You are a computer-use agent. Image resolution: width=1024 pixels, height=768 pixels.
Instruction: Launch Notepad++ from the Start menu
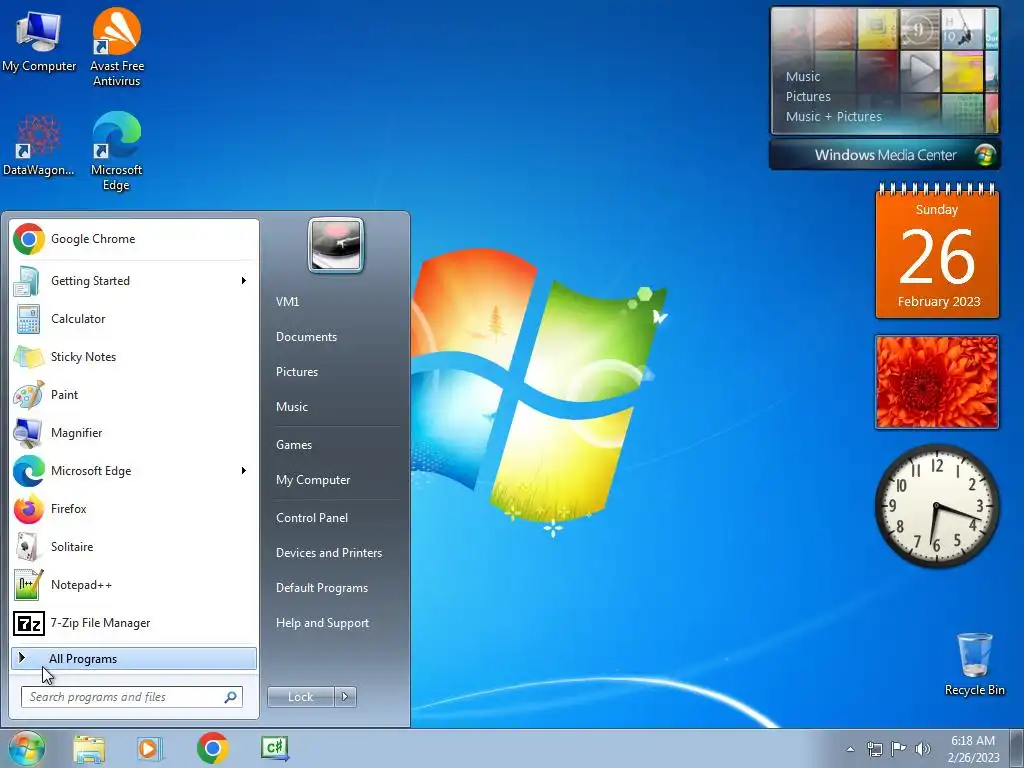pyautogui.click(x=134, y=584)
